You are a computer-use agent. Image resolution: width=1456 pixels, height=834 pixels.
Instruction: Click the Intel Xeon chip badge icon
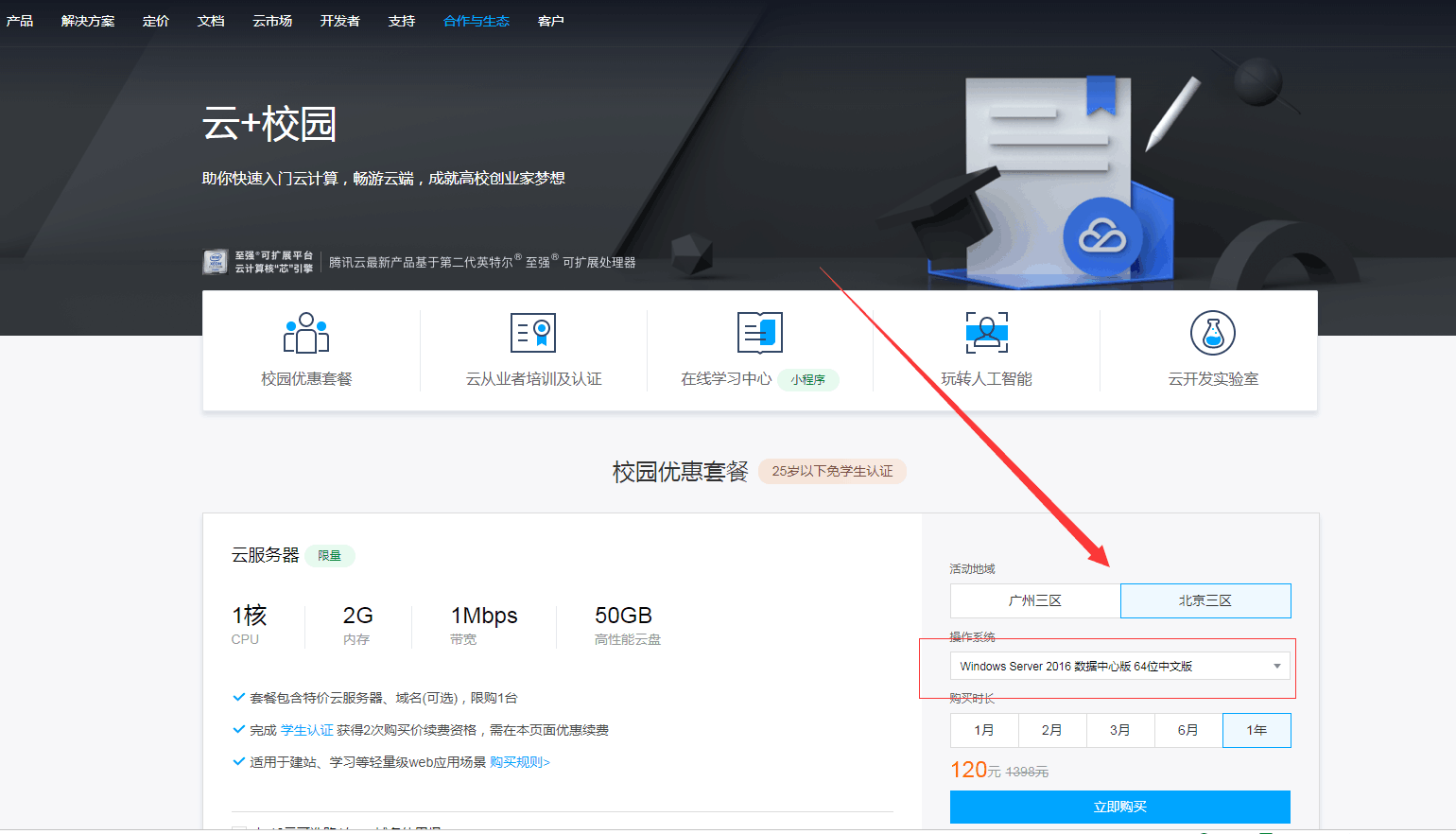216,262
